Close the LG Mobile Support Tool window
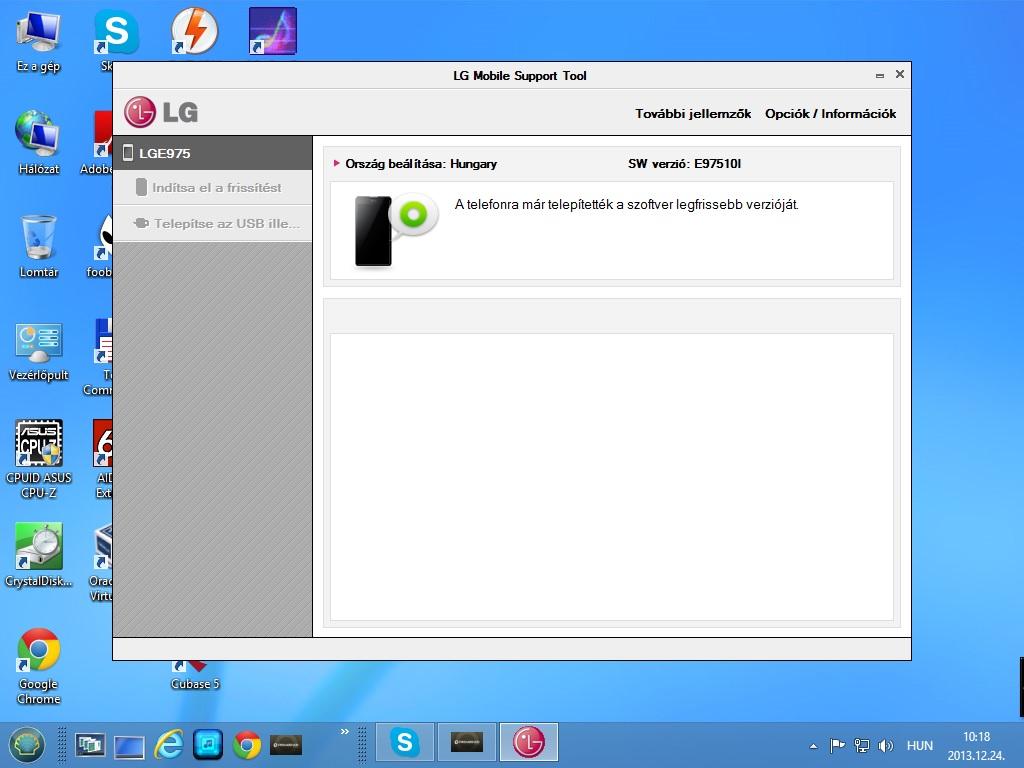The image size is (1024, 768). (x=899, y=74)
